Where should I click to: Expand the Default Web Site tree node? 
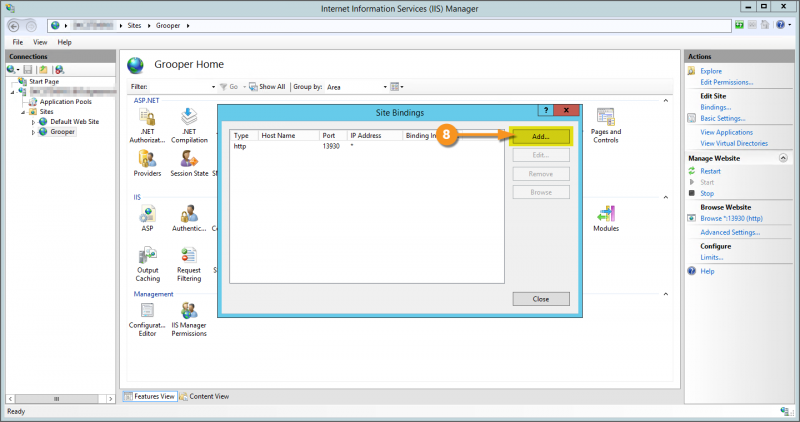[33, 122]
